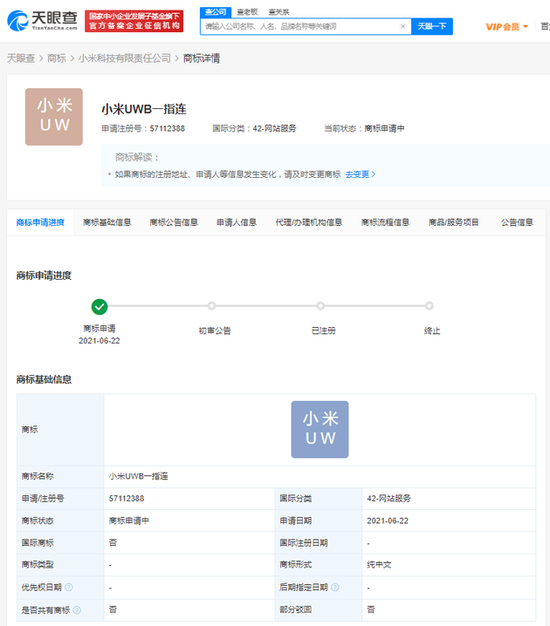Switch to the 代理/办理机构信息 tab
Image resolution: width=550 pixels, height=626 pixels.
tap(309, 222)
